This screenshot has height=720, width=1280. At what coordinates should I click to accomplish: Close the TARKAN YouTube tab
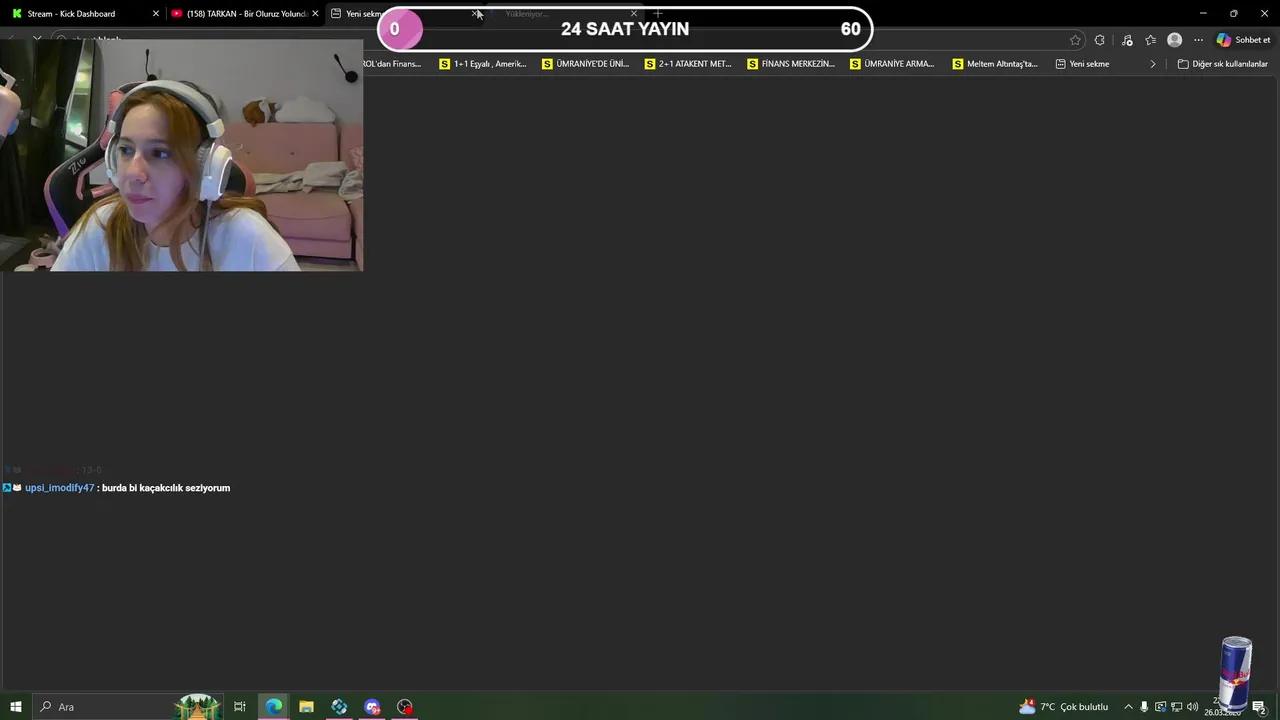(315, 14)
